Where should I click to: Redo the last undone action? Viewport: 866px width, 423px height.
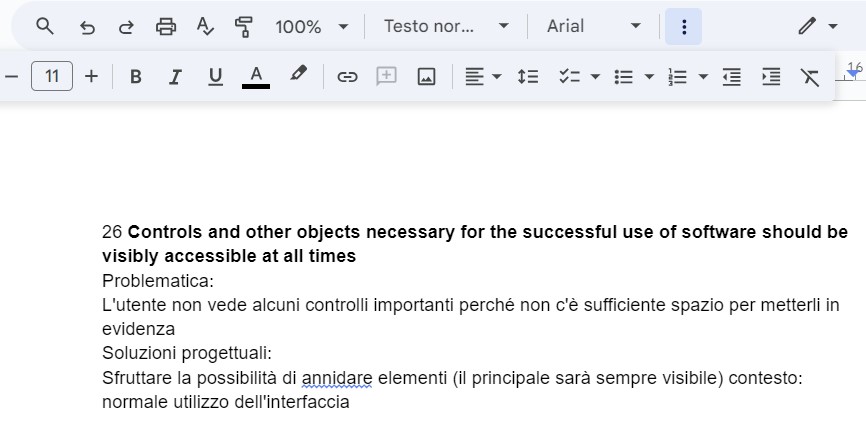tap(126, 27)
